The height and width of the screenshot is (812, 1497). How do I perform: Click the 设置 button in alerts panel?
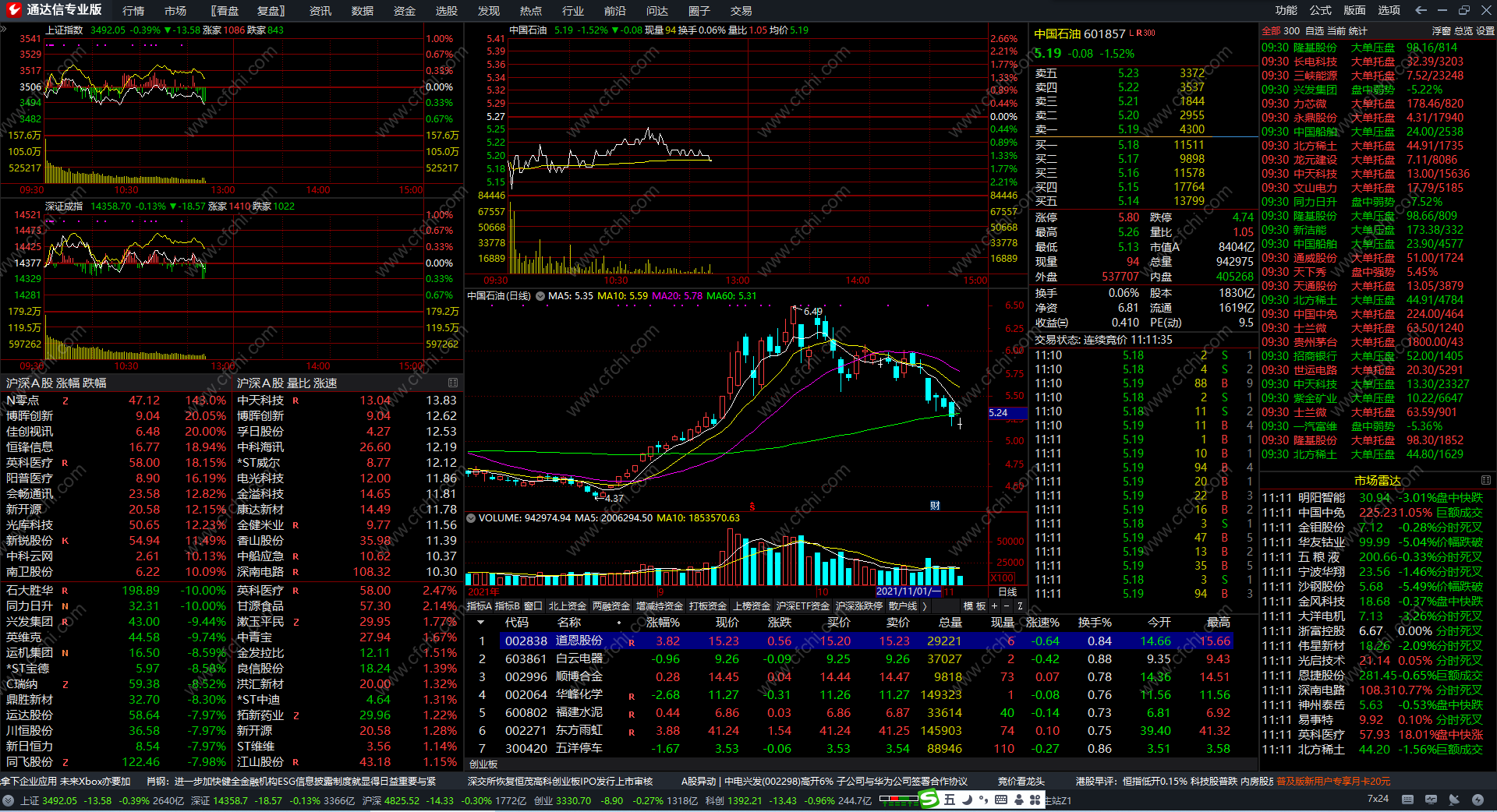(1485, 31)
